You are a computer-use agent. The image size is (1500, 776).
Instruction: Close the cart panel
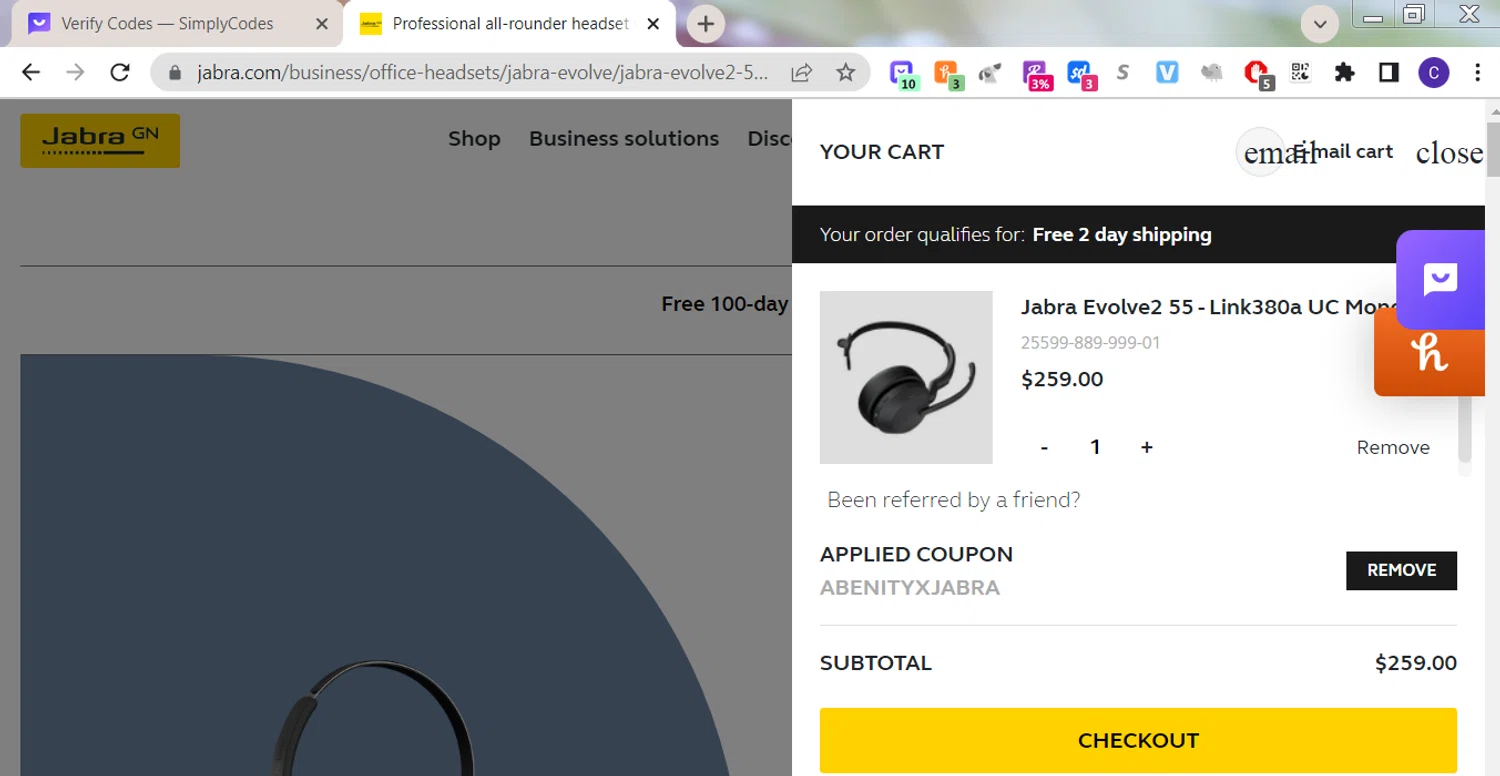point(1449,153)
